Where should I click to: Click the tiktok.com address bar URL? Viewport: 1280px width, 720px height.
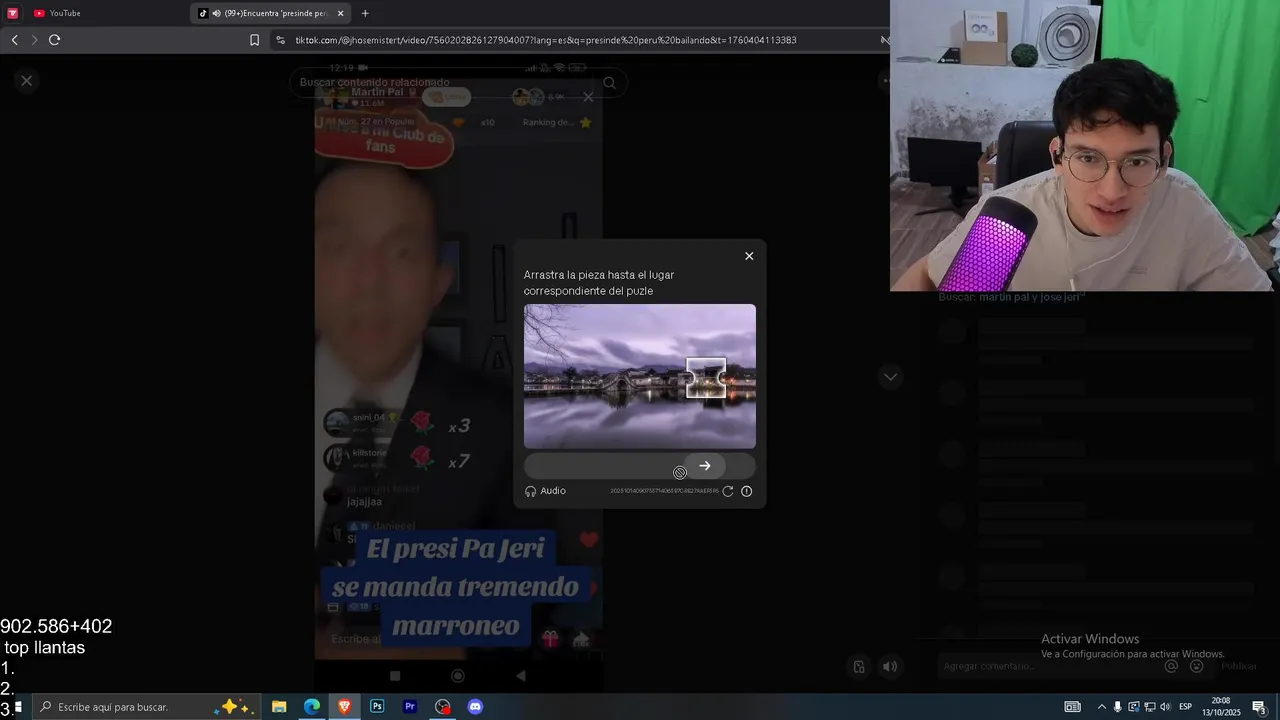point(546,40)
